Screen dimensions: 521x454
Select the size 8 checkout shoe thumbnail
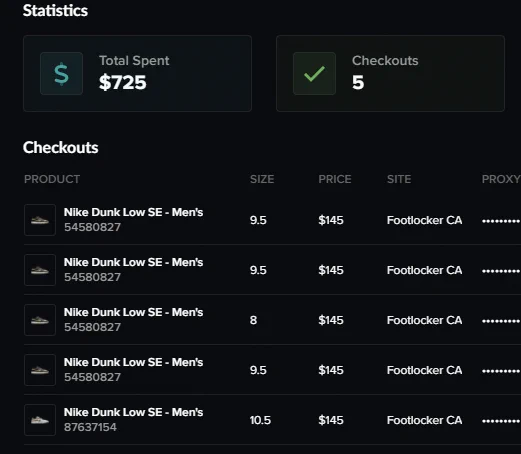point(40,320)
